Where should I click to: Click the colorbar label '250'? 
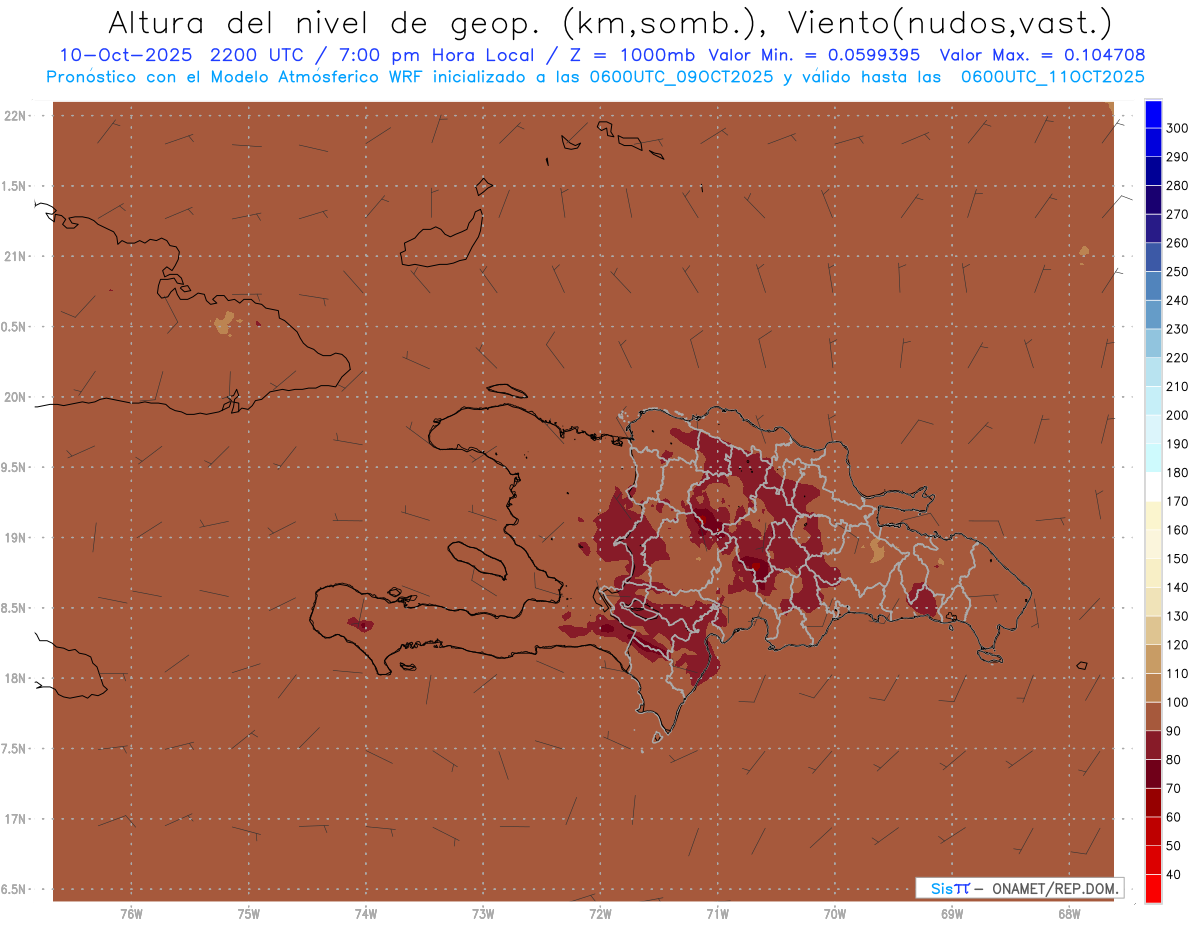(1177, 271)
